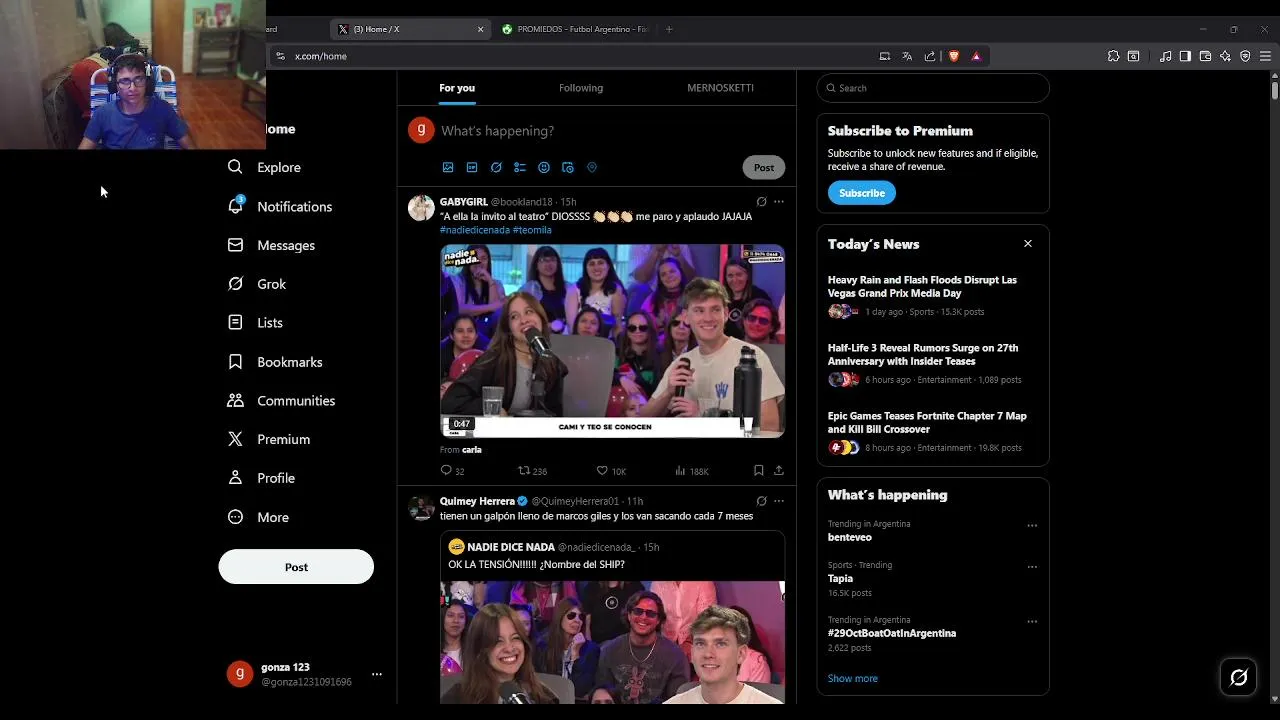1280x720 pixels.
Task: Open browser main hamburger menu
Action: 1265,56
